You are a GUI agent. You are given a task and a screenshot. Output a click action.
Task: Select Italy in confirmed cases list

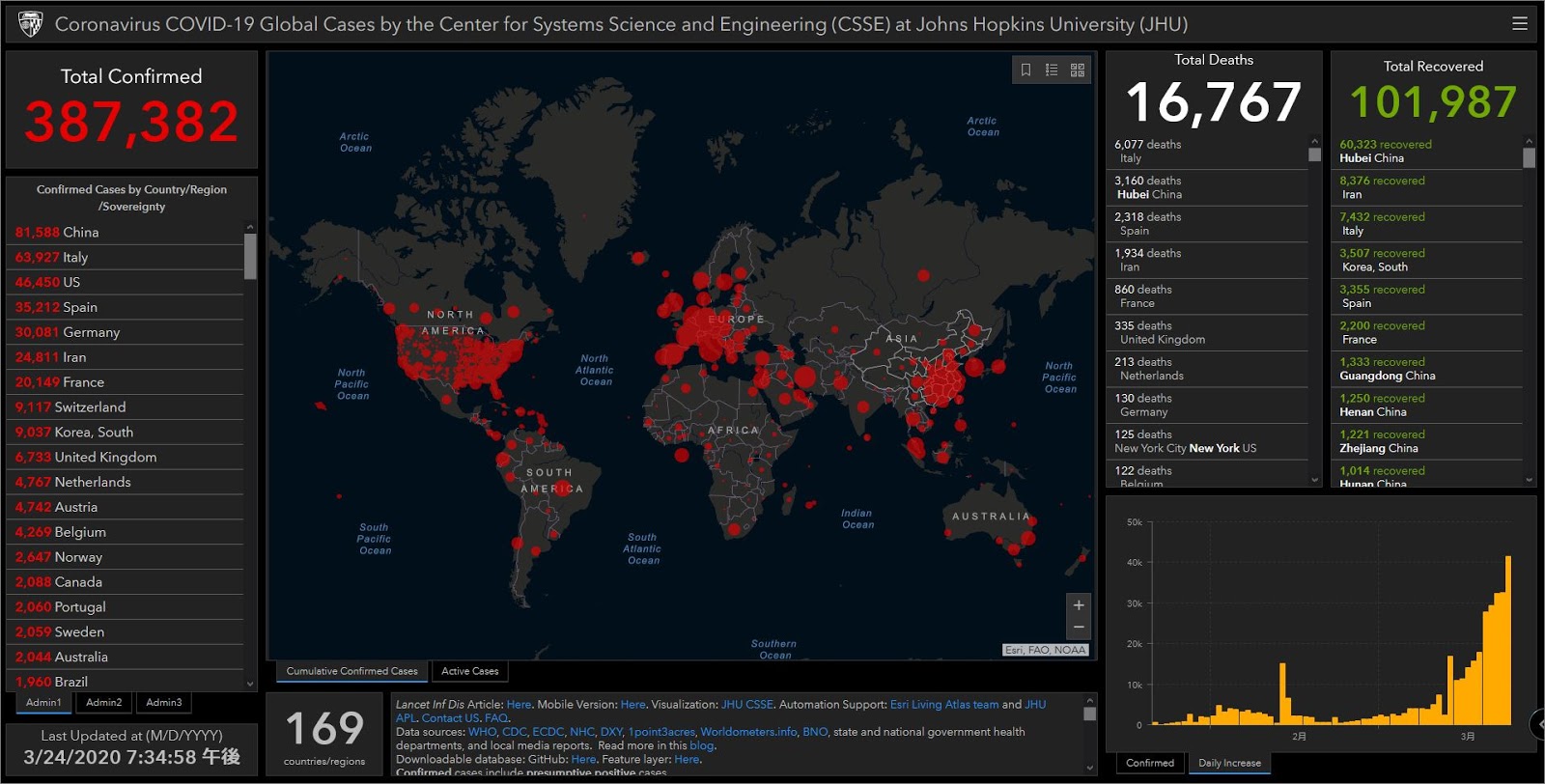pos(126,257)
